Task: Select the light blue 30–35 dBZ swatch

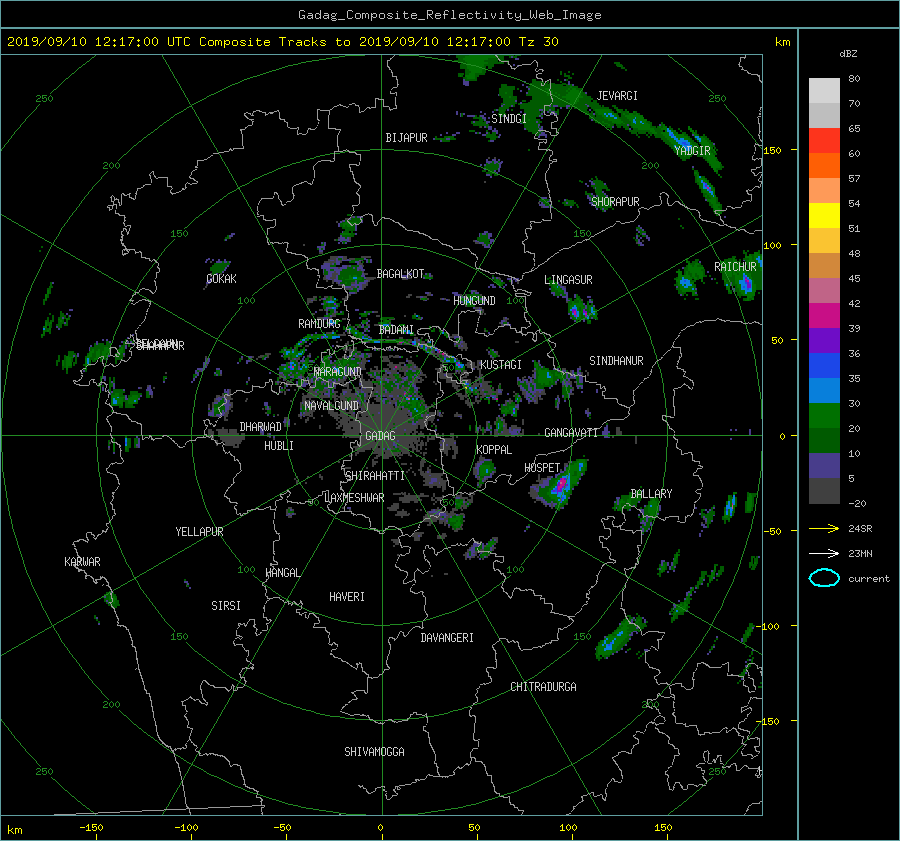Action: 824,391
